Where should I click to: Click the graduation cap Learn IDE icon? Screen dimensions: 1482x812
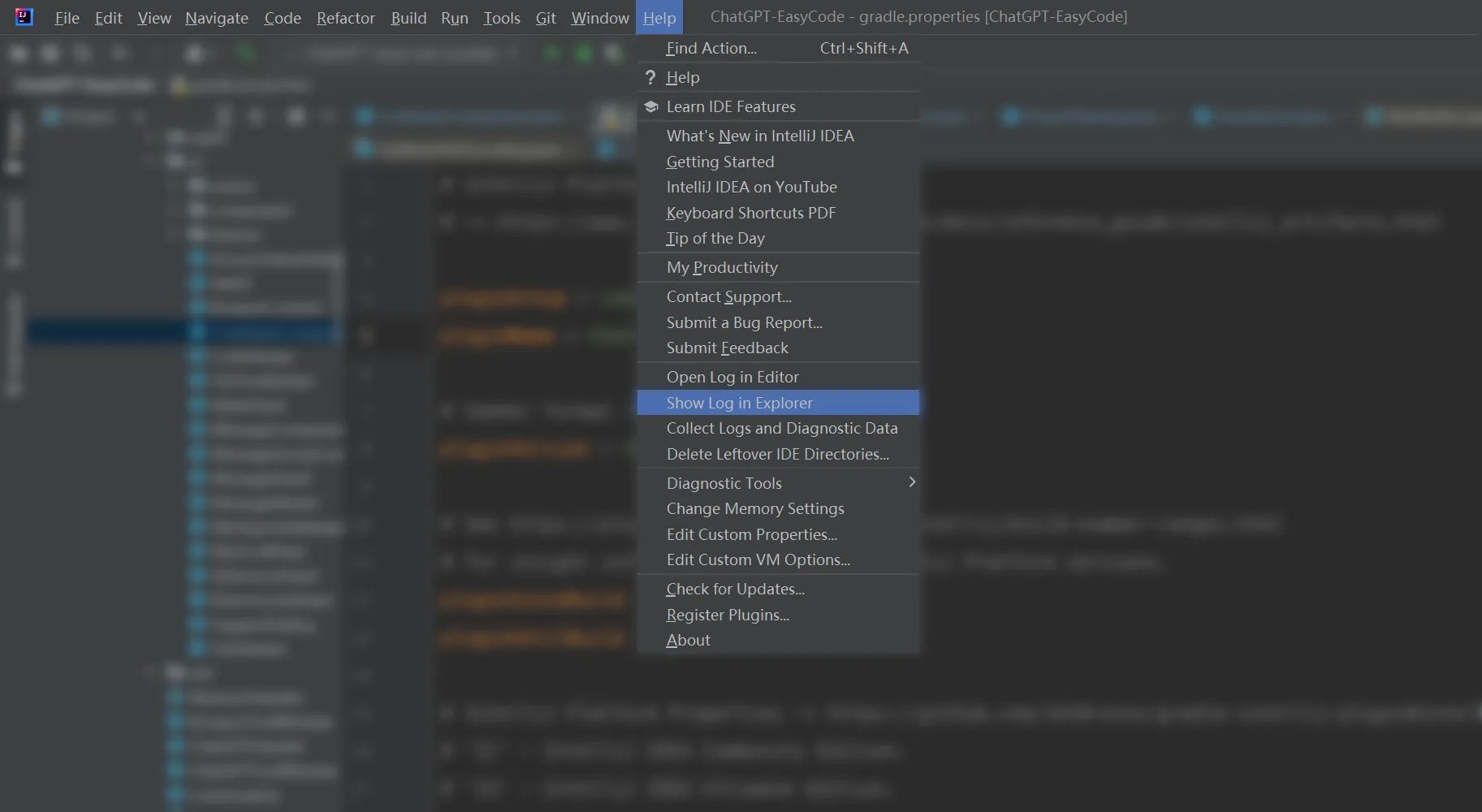click(x=650, y=106)
